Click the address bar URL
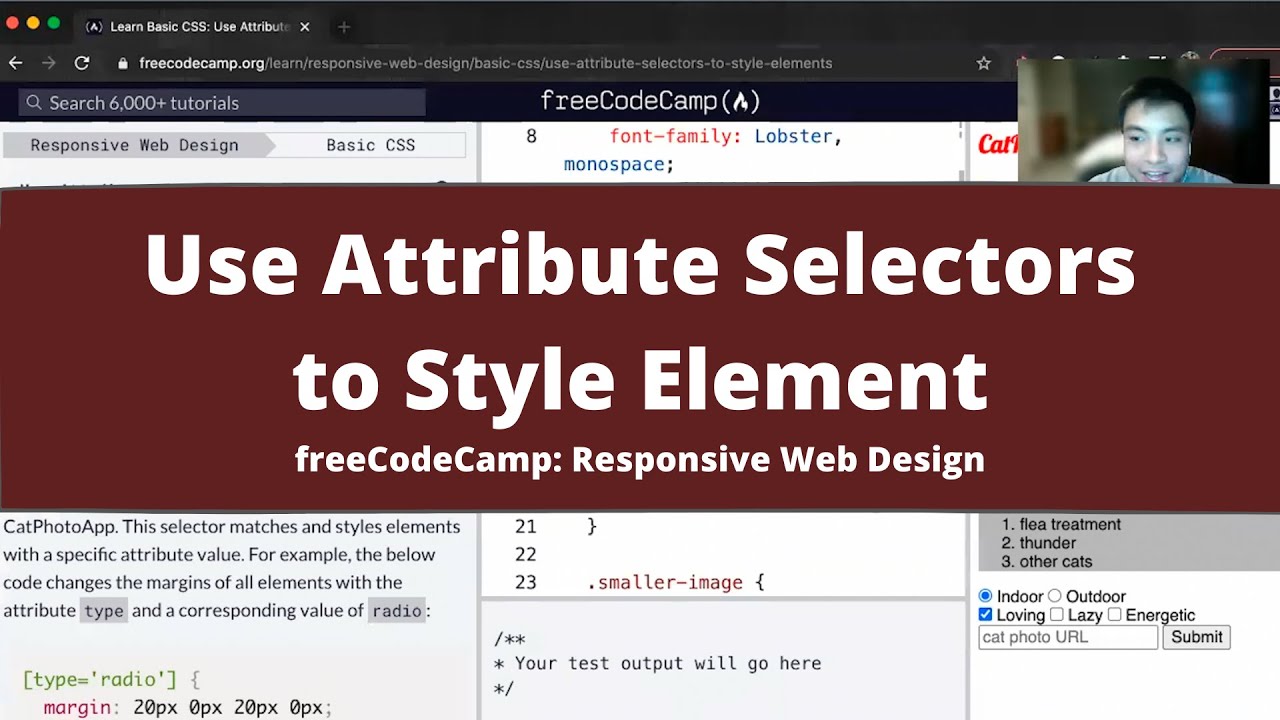Image resolution: width=1280 pixels, height=720 pixels. (x=485, y=63)
